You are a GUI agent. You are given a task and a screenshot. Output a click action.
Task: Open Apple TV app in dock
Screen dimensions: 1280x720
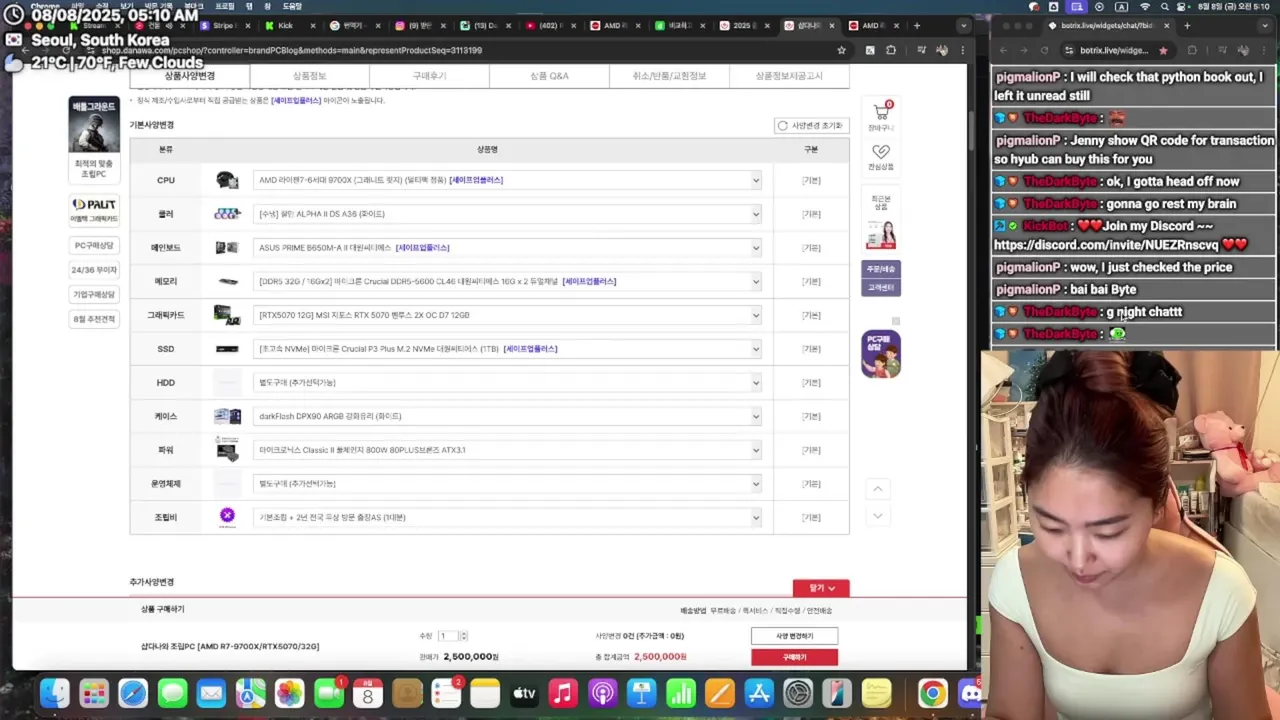click(524, 693)
